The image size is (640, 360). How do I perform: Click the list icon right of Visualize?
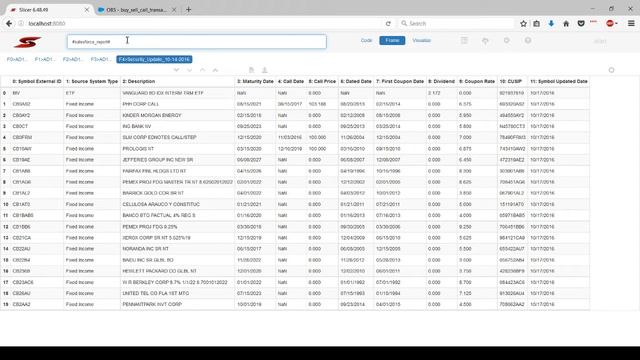[x=464, y=40]
